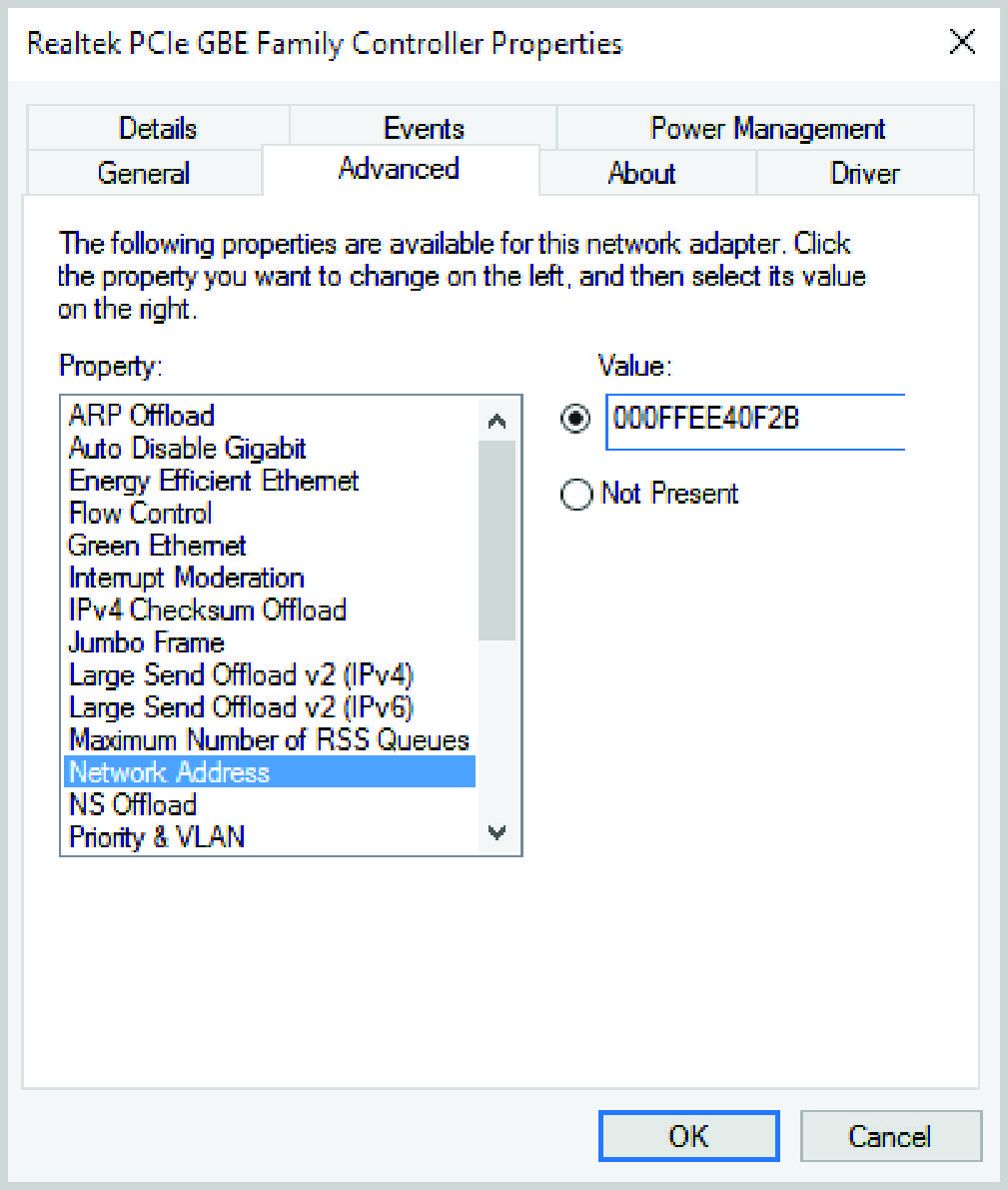This screenshot has width=1008, height=1190.
Task: Open the Events tab
Action: tap(423, 128)
